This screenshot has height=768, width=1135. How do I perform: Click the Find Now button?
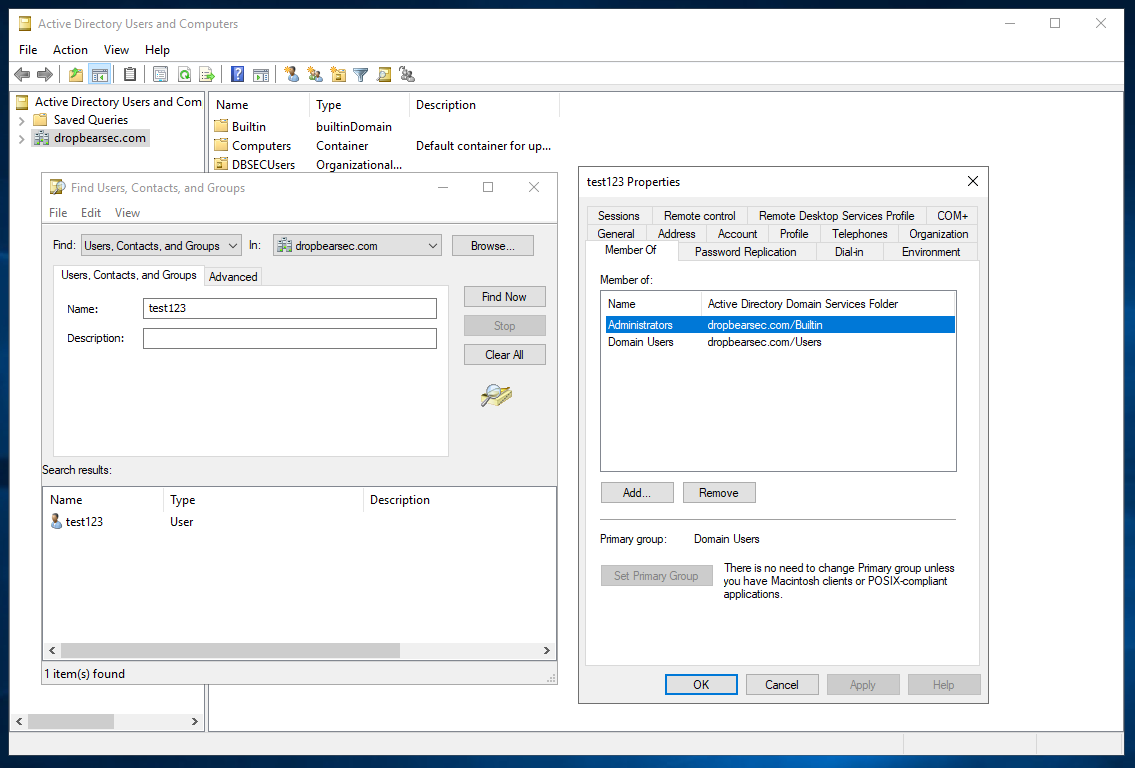(505, 297)
